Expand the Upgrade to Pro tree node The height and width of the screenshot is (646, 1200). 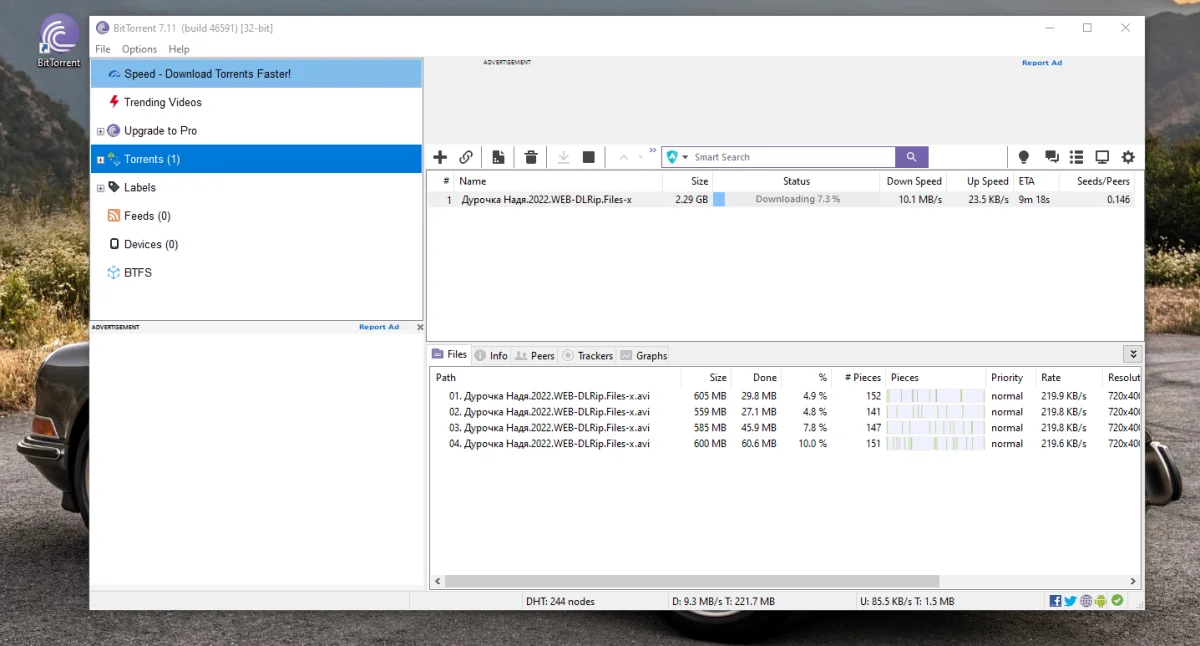(x=100, y=131)
